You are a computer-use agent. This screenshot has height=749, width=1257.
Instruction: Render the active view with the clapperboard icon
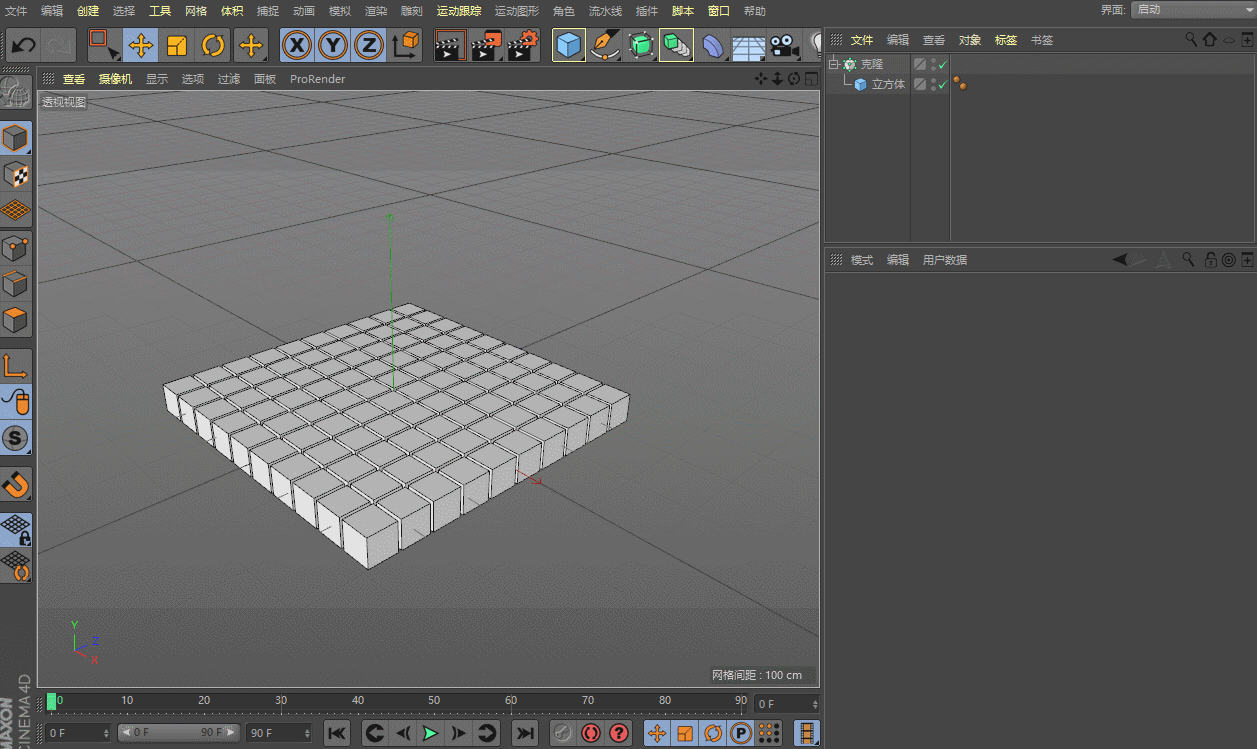pyautogui.click(x=450, y=45)
